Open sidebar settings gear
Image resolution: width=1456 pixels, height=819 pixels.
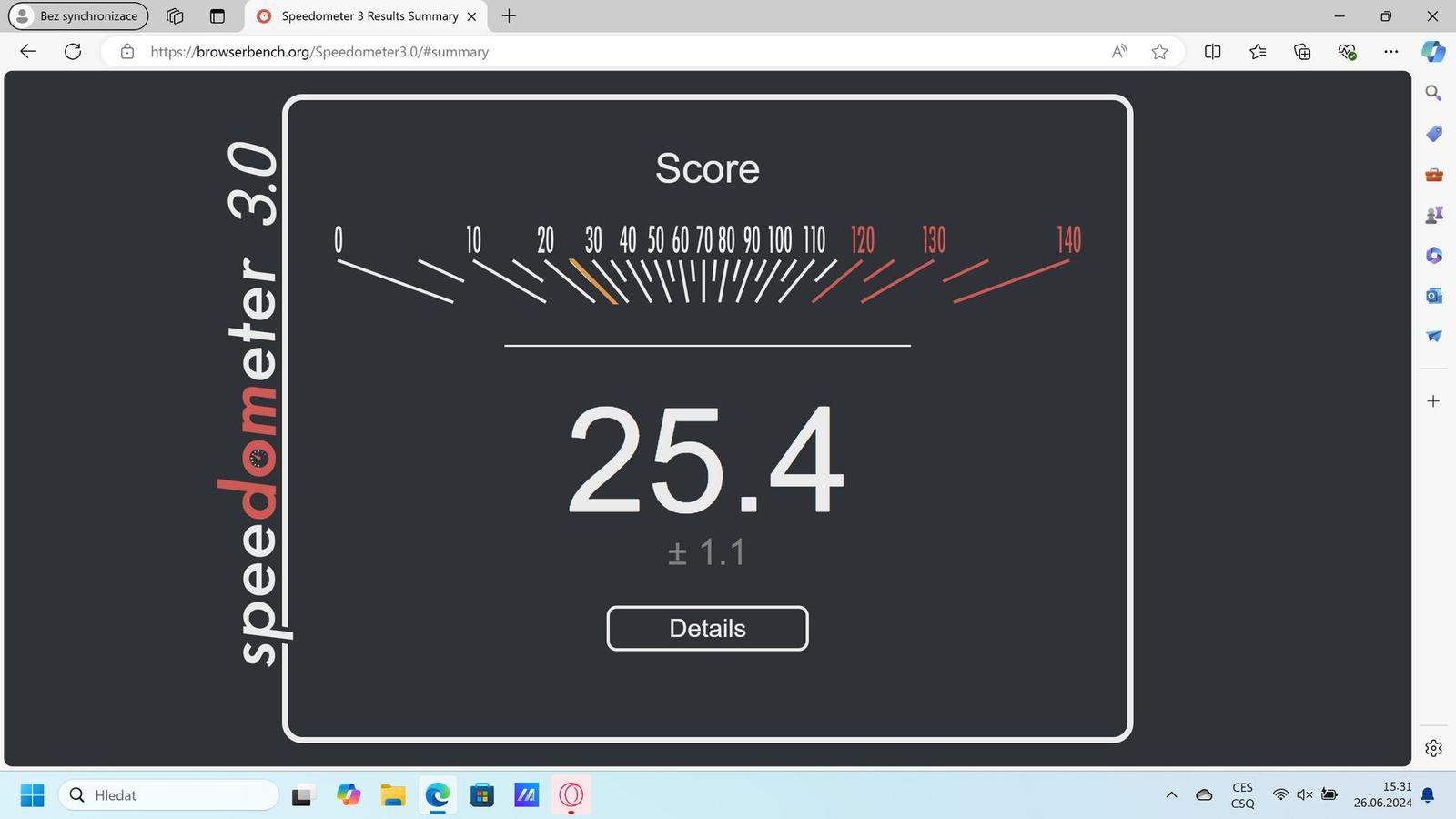(1433, 748)
